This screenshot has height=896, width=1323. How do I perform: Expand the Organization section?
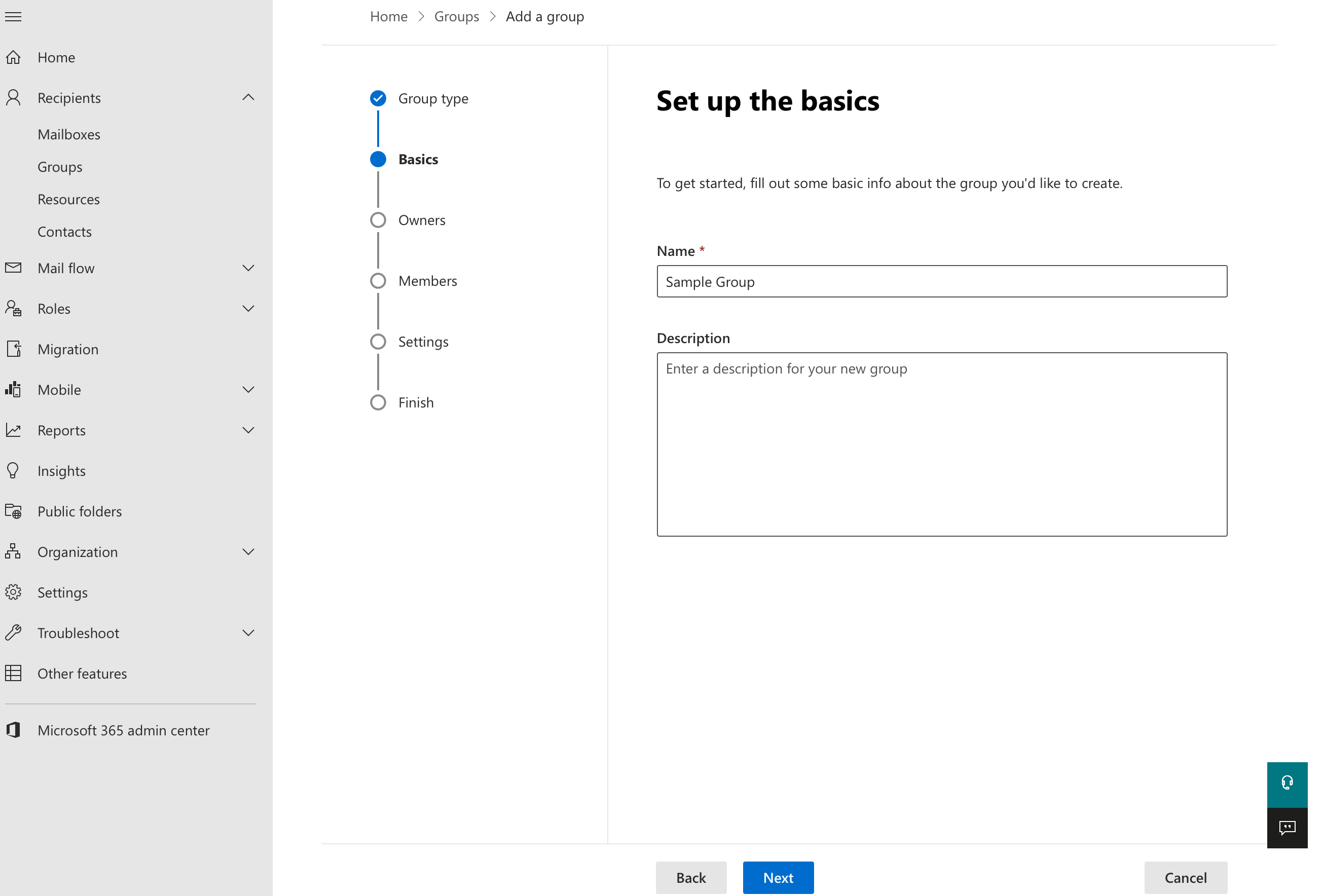pyautogui.click(x=248, y=551)
